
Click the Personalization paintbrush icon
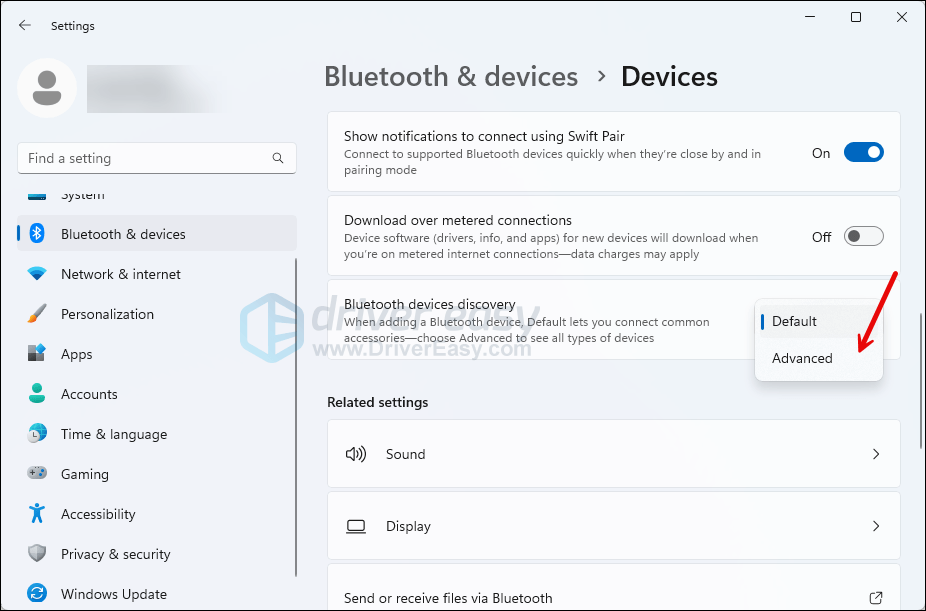coord(37,314)
